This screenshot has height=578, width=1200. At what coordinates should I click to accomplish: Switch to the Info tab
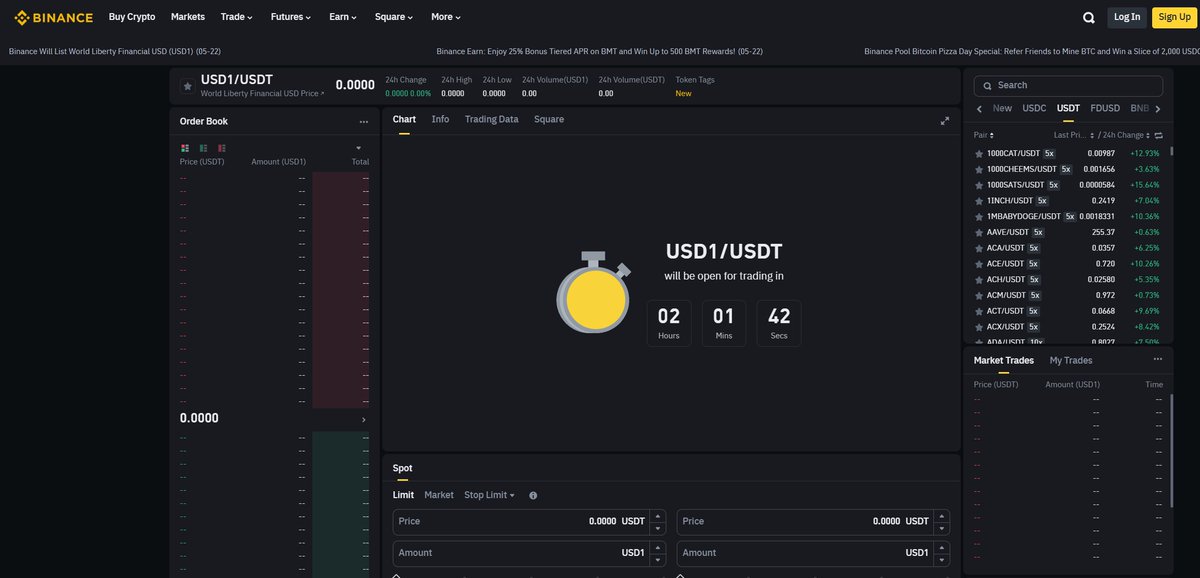(440, 119)
